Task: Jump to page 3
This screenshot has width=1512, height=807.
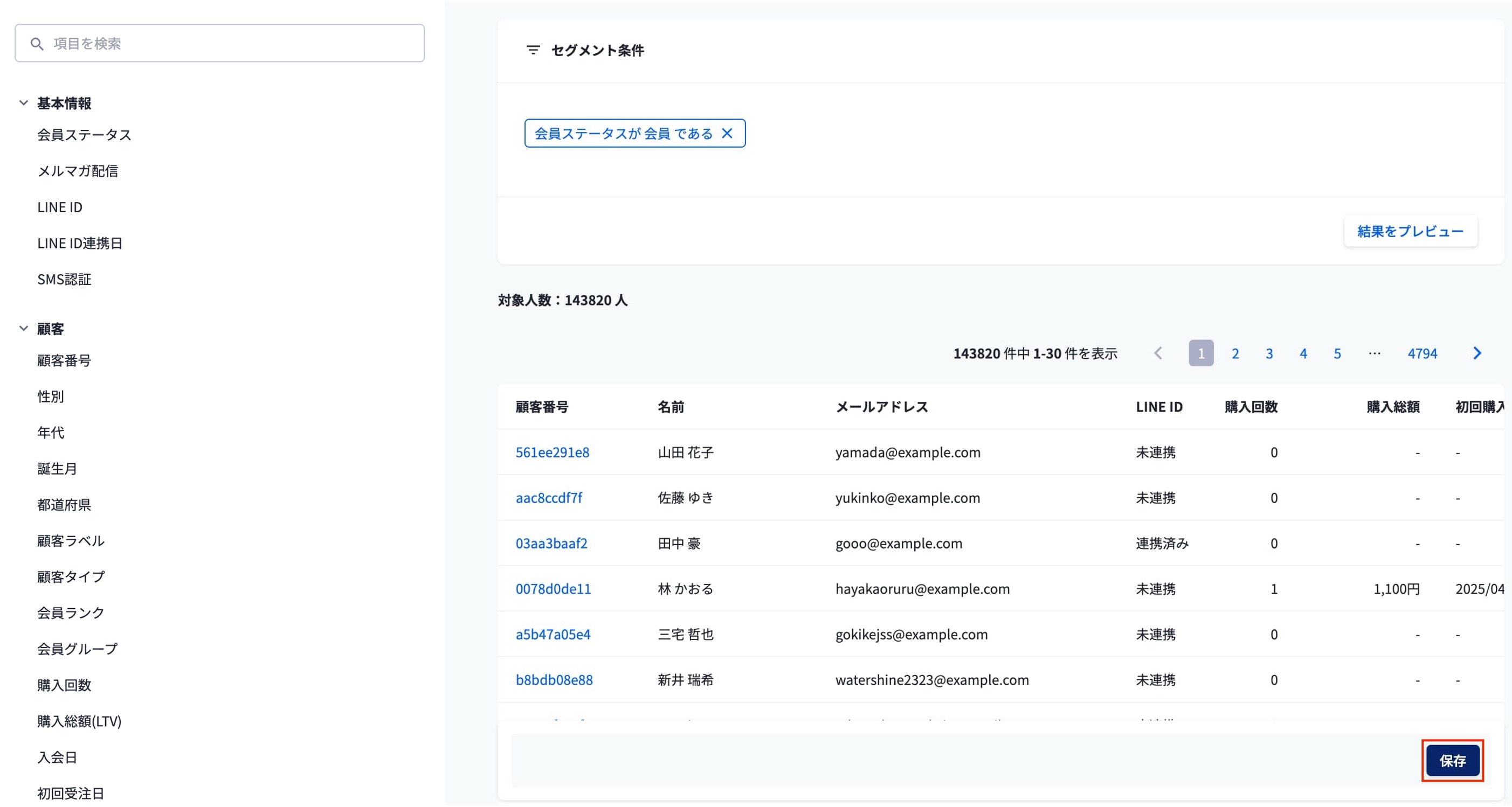Action: [1269, 353]
